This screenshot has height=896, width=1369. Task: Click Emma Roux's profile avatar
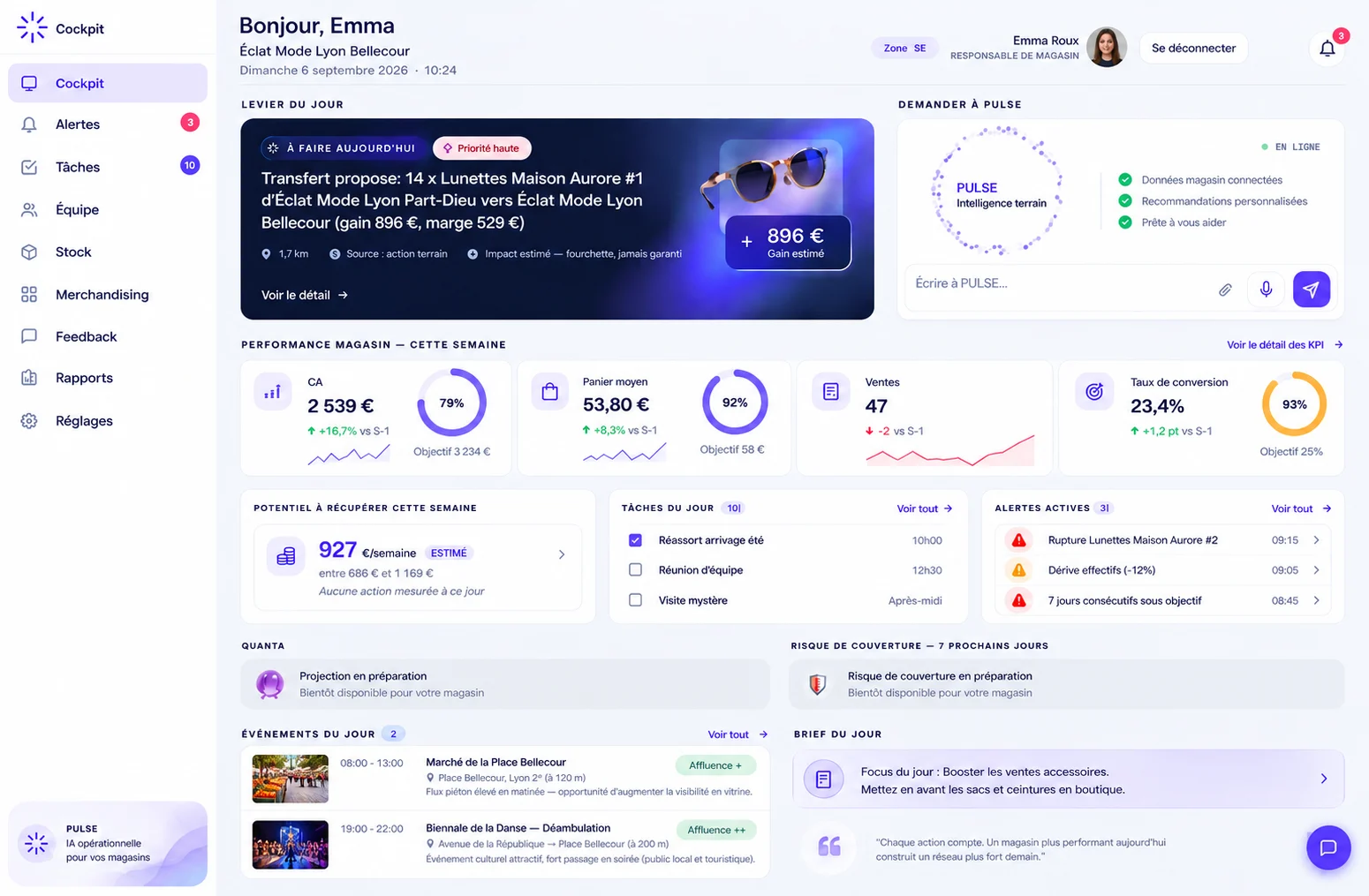click(x=1107, y=48)
